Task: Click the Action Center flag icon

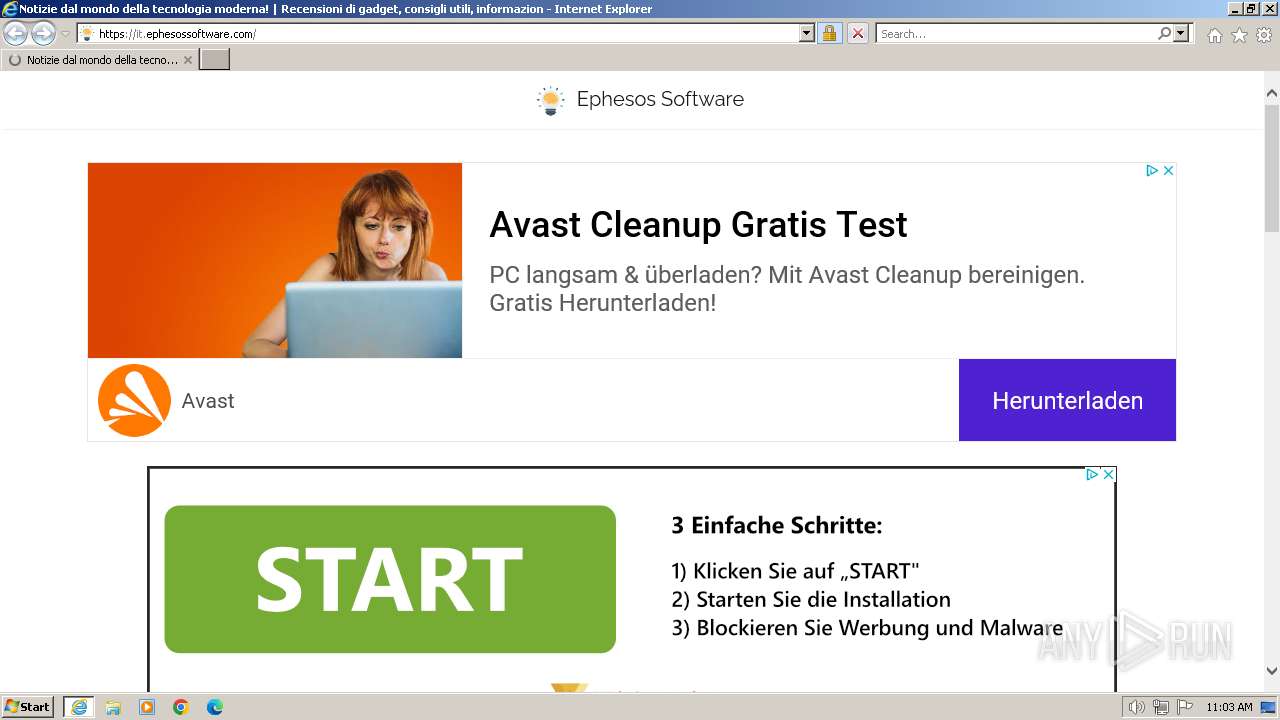Action: coord(1185,707)
